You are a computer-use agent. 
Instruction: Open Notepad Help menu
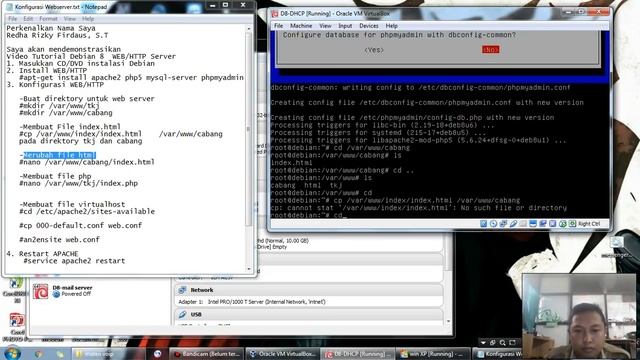(88, 19)
